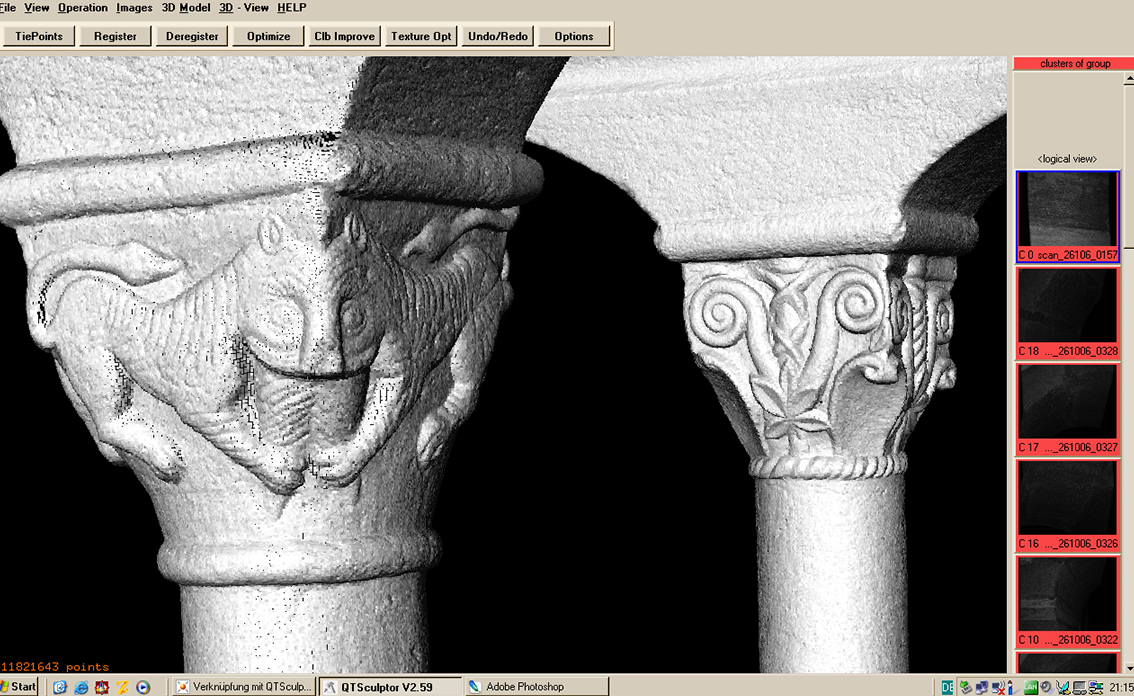
Task: Click the Undo/Redo button
Action: tap(498, 36)
